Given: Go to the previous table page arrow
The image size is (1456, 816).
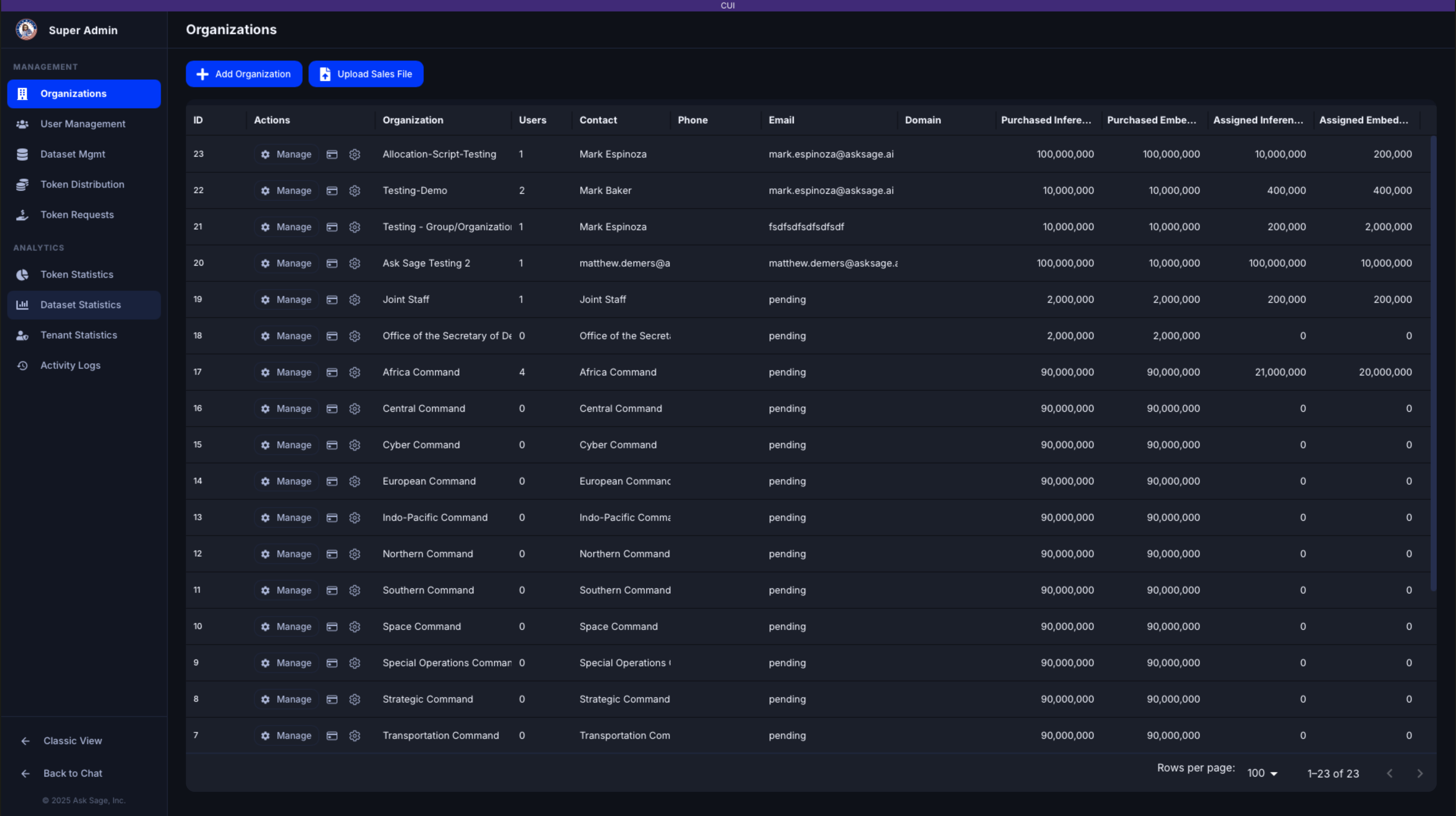Looking at the screenshot, I should point(1389,773).
